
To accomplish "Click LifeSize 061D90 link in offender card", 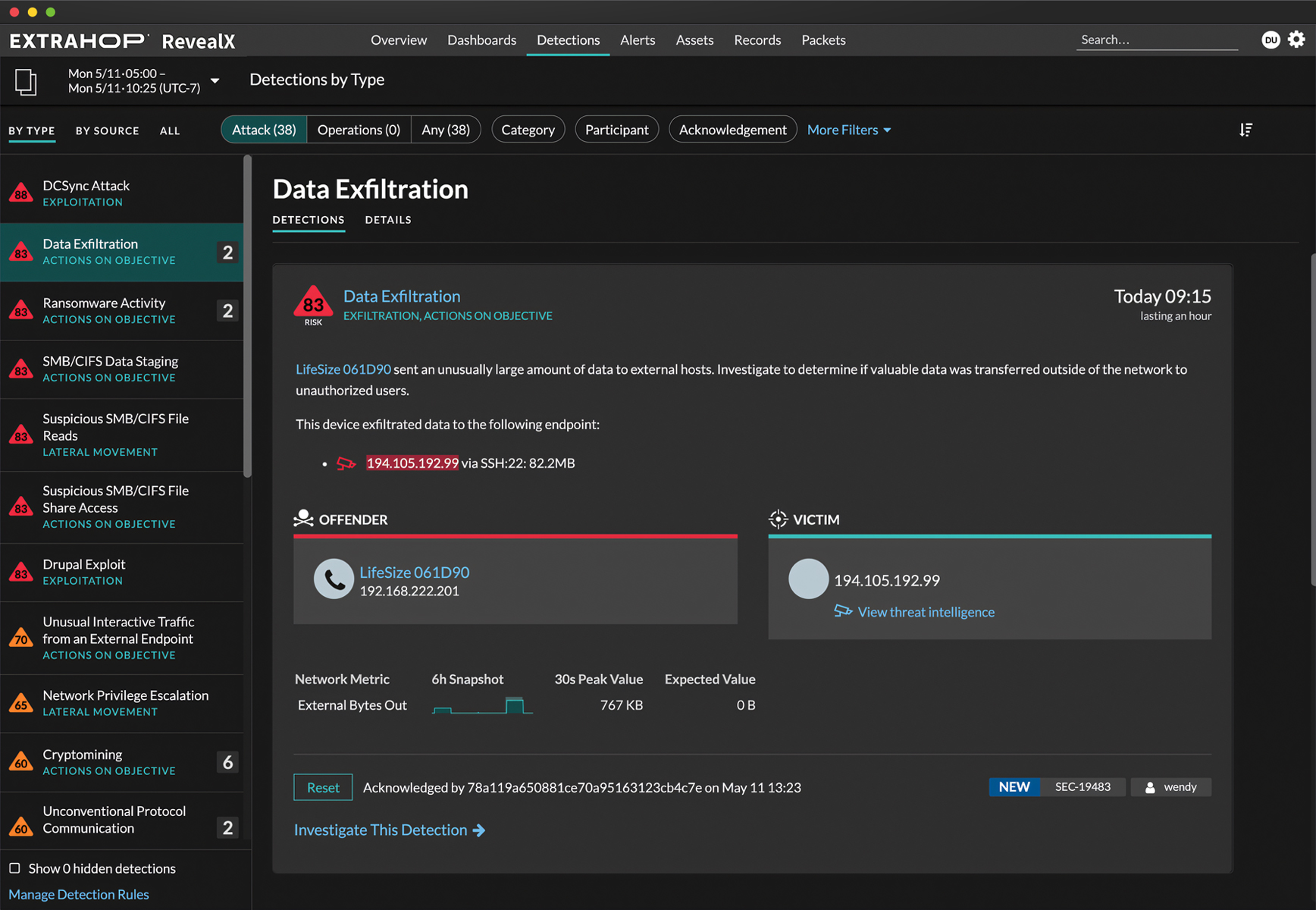I will point(415,572).
